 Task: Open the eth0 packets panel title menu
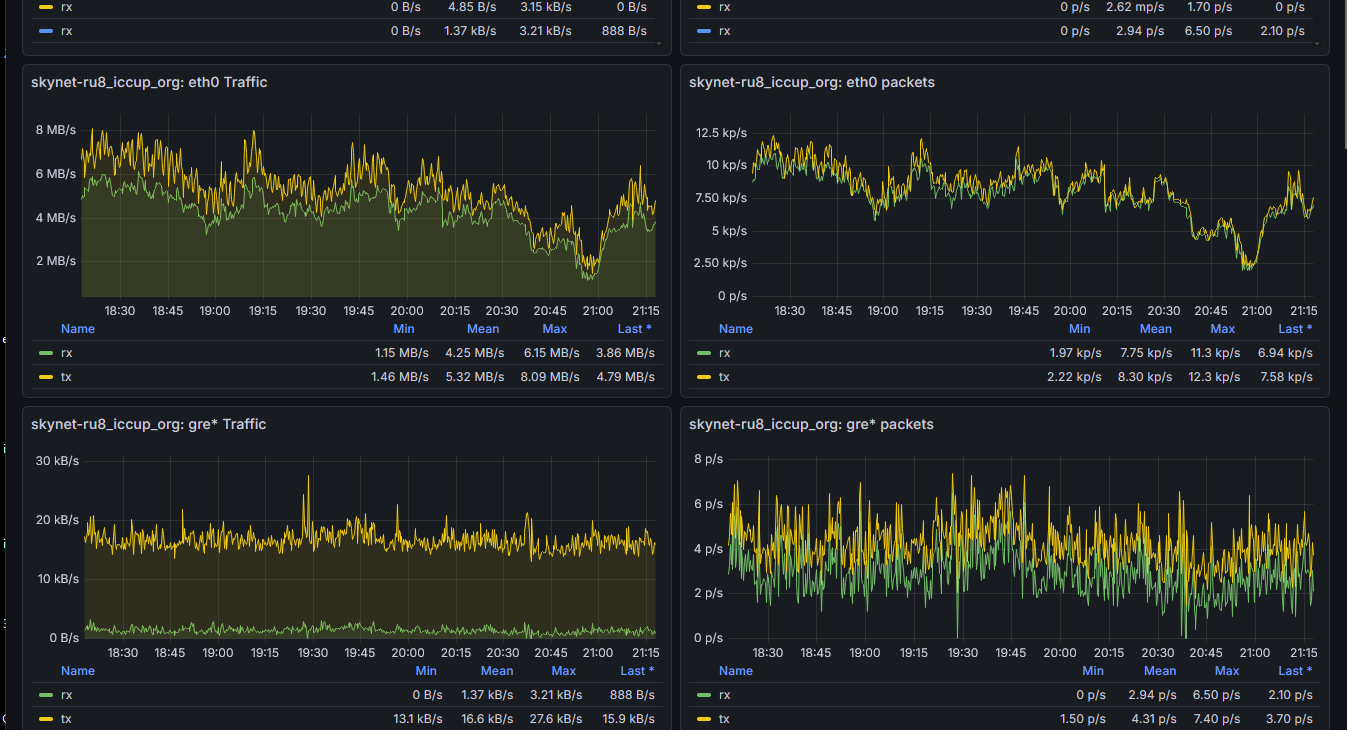pyautogui.click(x=812, y=83)
